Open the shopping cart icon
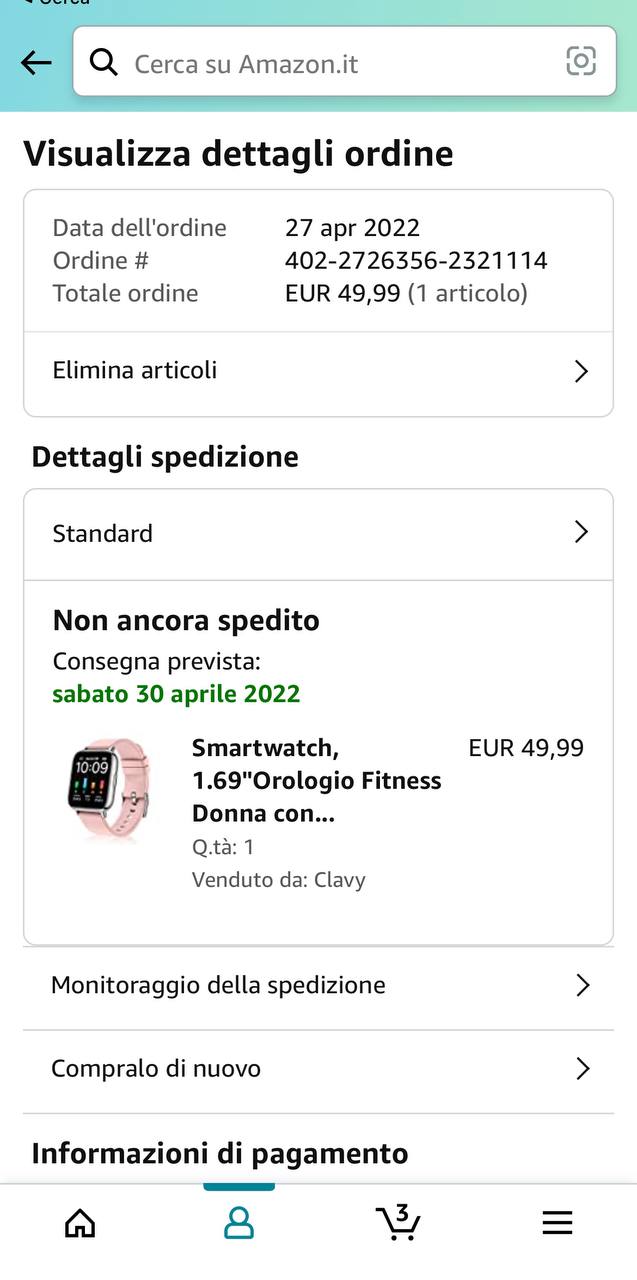This screenshot has width=637, height=1280. point(398,1221)
